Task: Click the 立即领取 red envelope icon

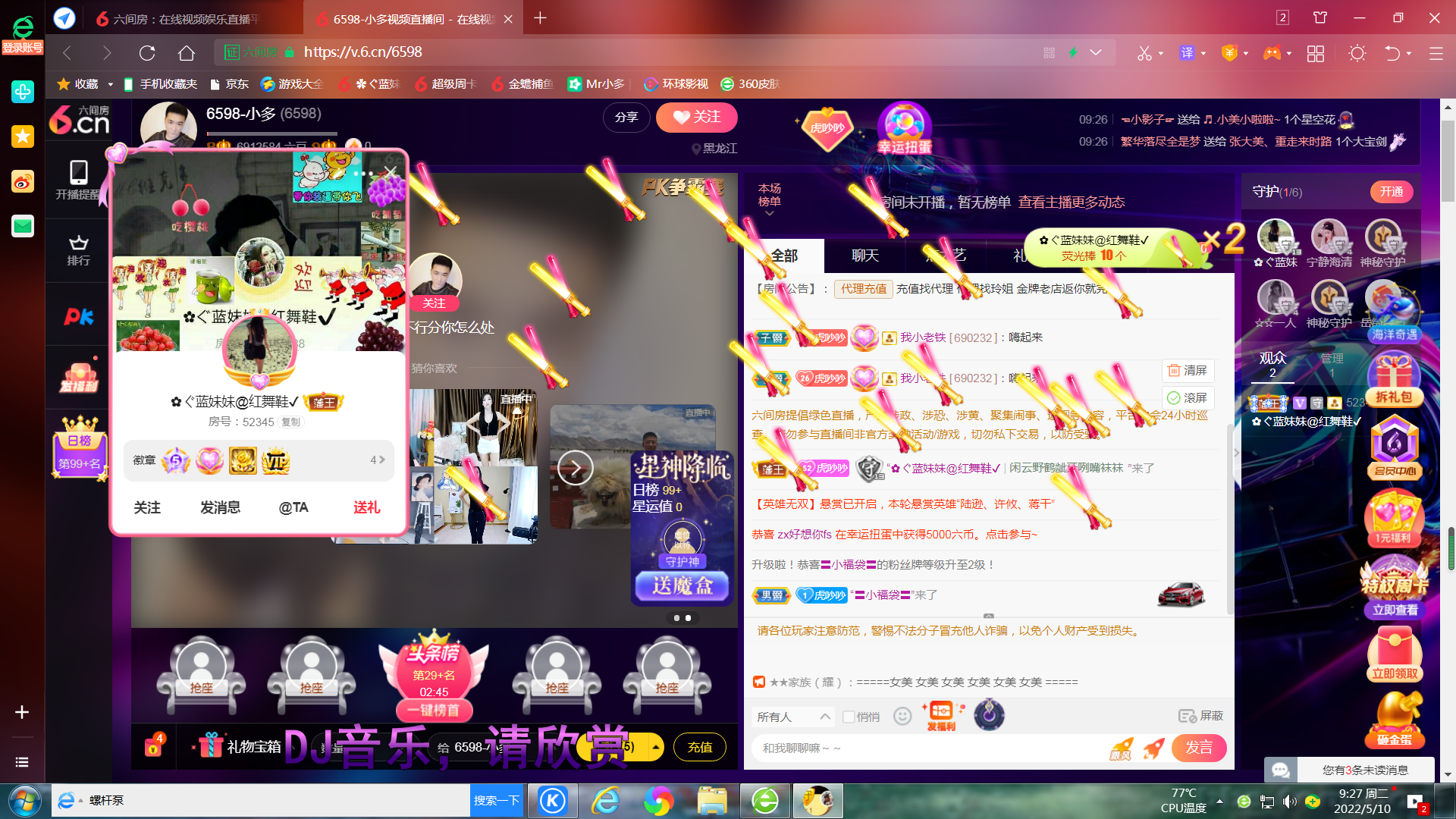Action: (x=1395, y=654)
